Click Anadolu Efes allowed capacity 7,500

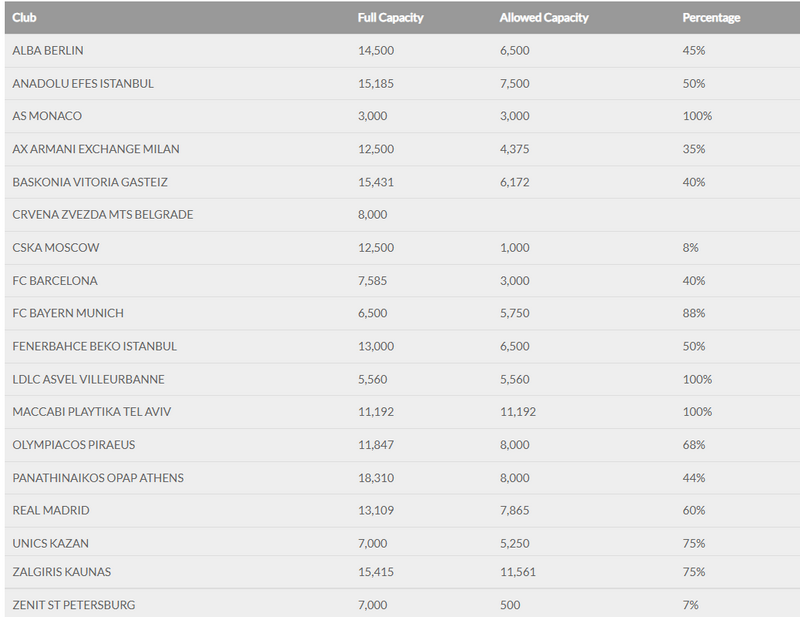click(x=515, y=84)
